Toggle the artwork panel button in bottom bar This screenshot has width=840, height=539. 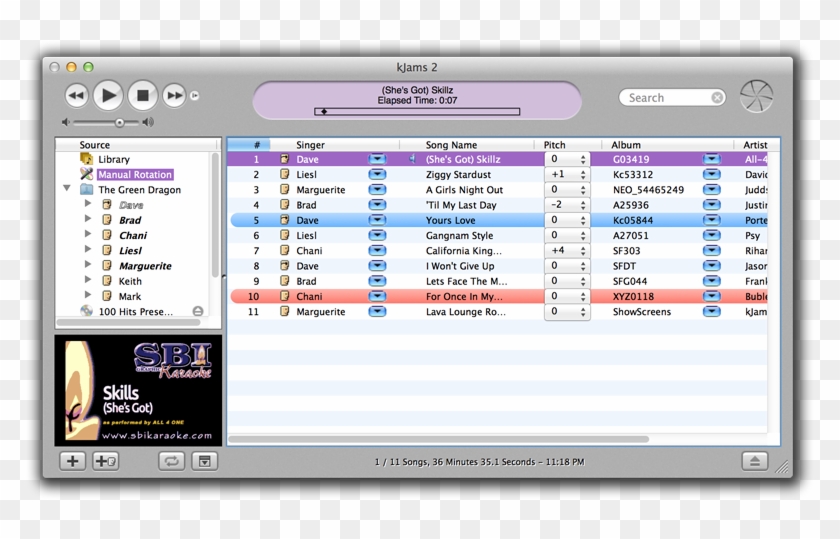pos(204,461)
